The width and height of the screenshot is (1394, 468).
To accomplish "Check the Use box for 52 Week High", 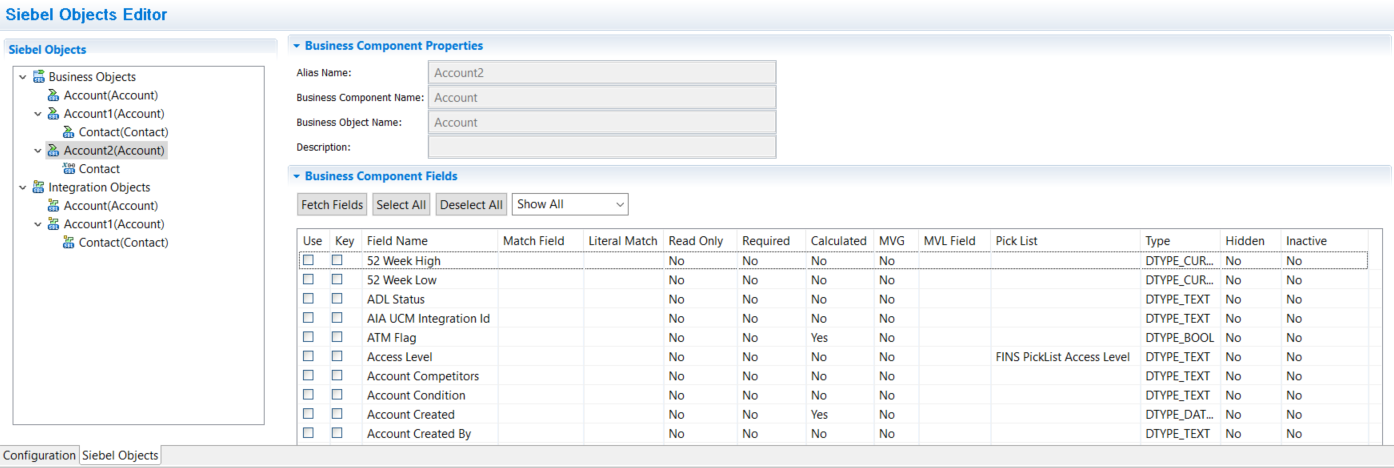I will coord(309,260).
